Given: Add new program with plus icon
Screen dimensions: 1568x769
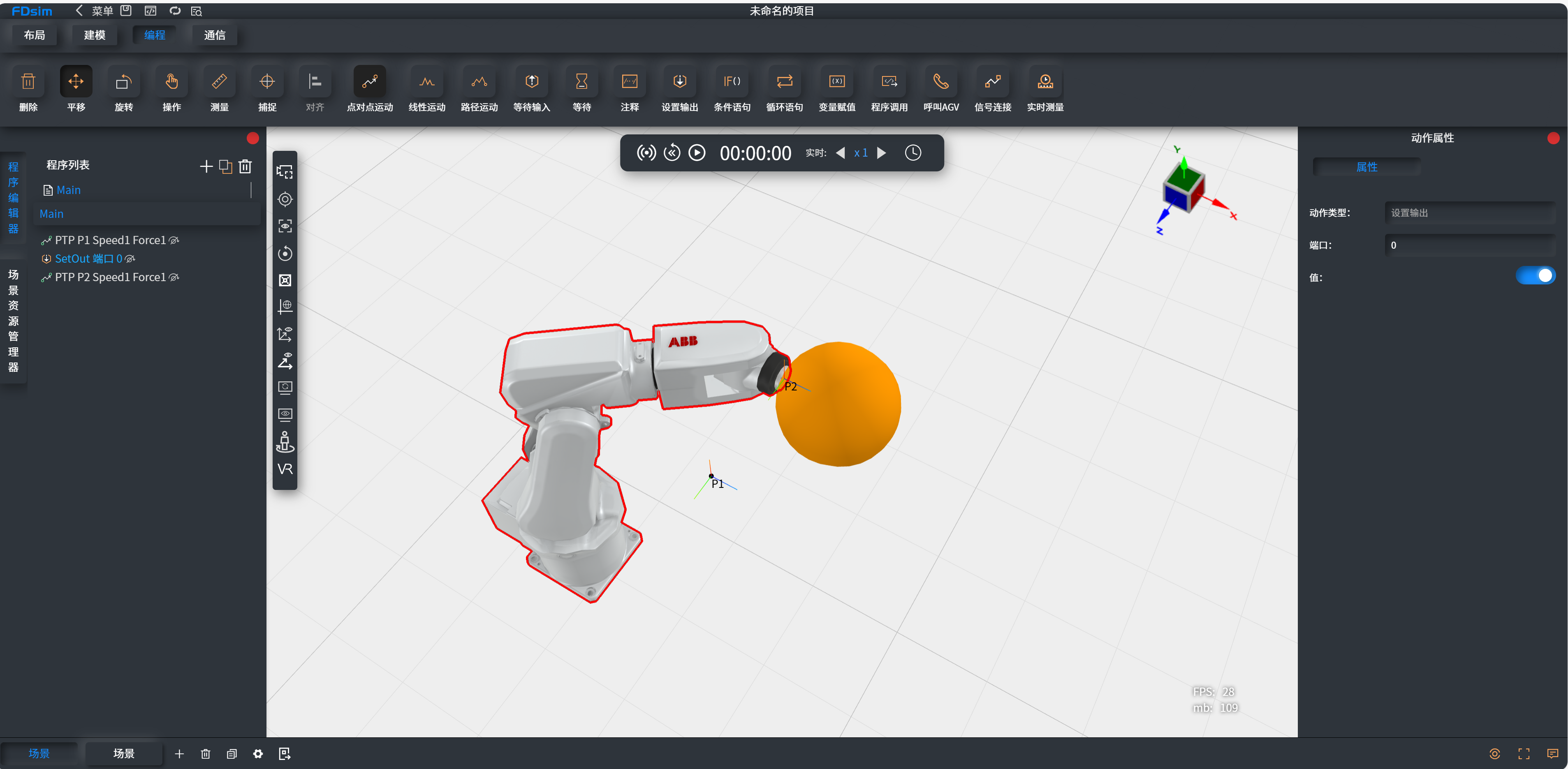Looking at the screenshot, I should (x=206, y=167).
